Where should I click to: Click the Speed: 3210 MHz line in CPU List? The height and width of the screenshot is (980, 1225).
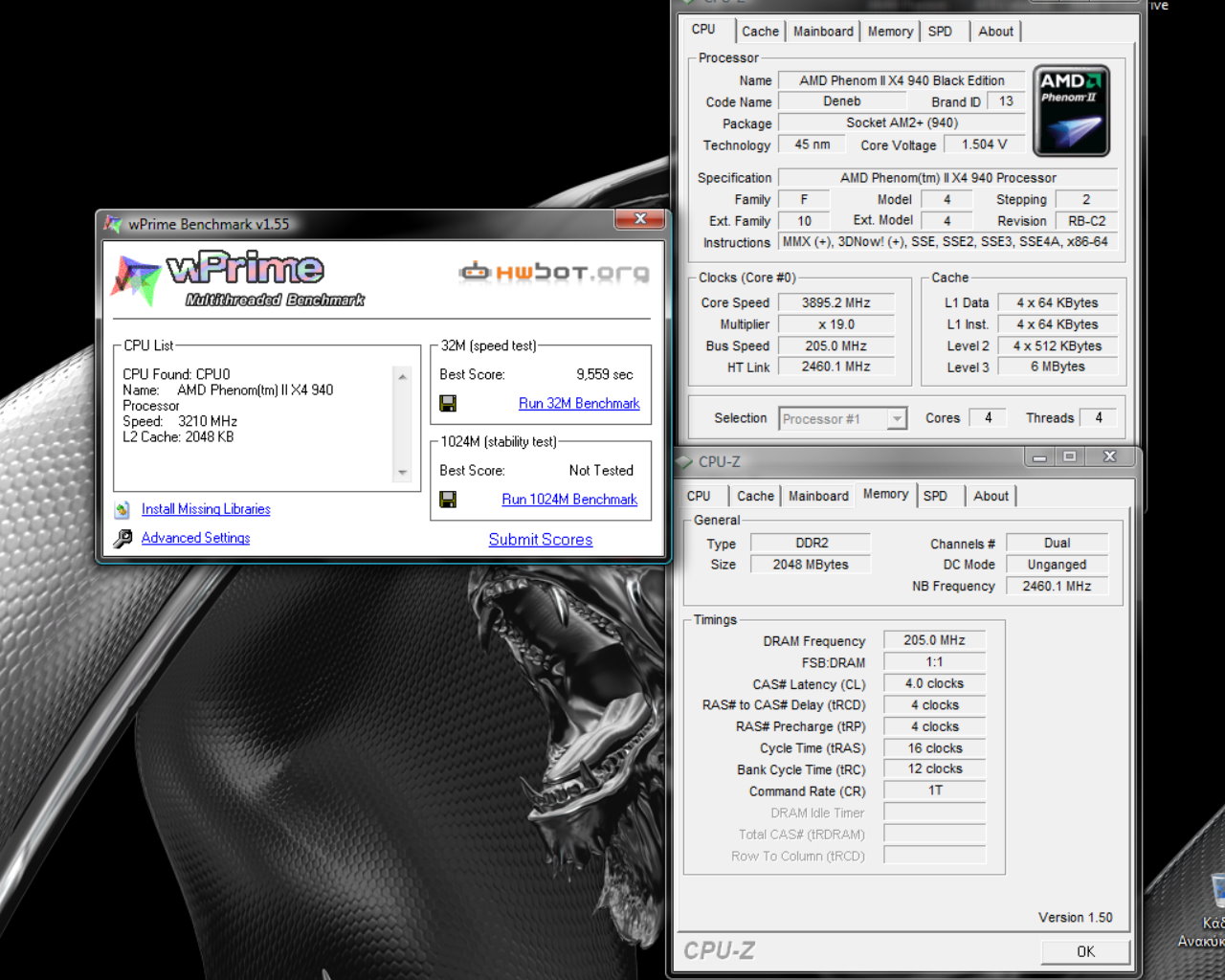(x=180, y=421)
